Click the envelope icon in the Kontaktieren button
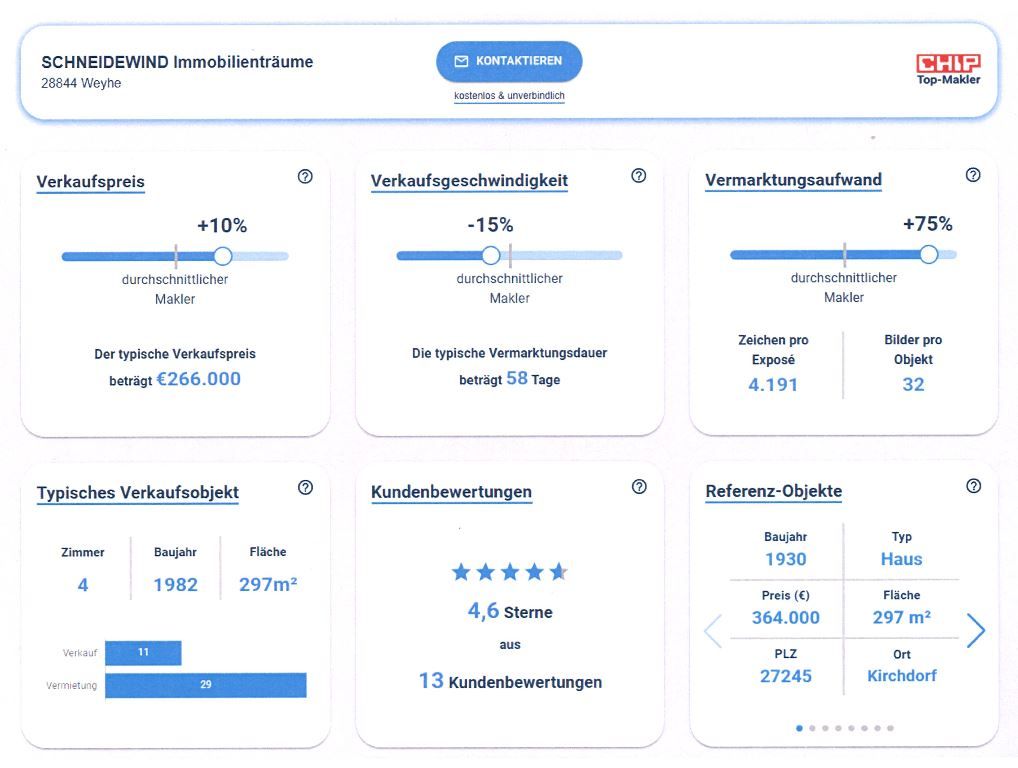The image size is (1018, 768). point(460,61)
